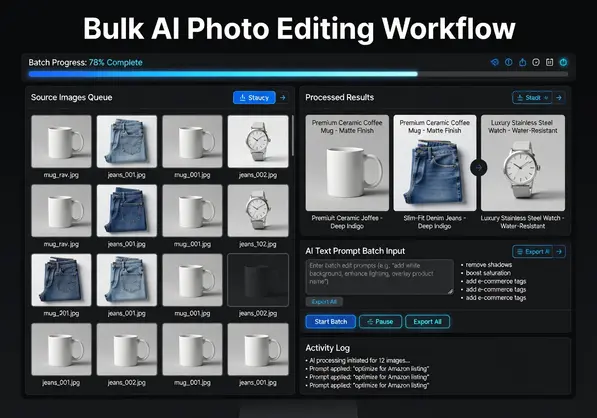Open the Stadt dropdown in Processed Results
The image size is (597, 418).
click(532, 98)
